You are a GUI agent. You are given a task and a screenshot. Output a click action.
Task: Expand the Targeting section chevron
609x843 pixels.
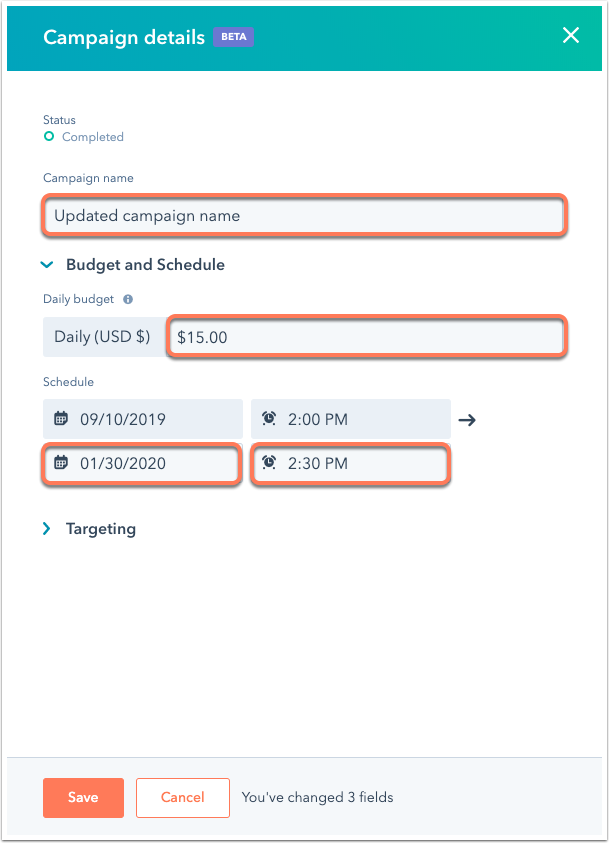(x=47, y=529)
